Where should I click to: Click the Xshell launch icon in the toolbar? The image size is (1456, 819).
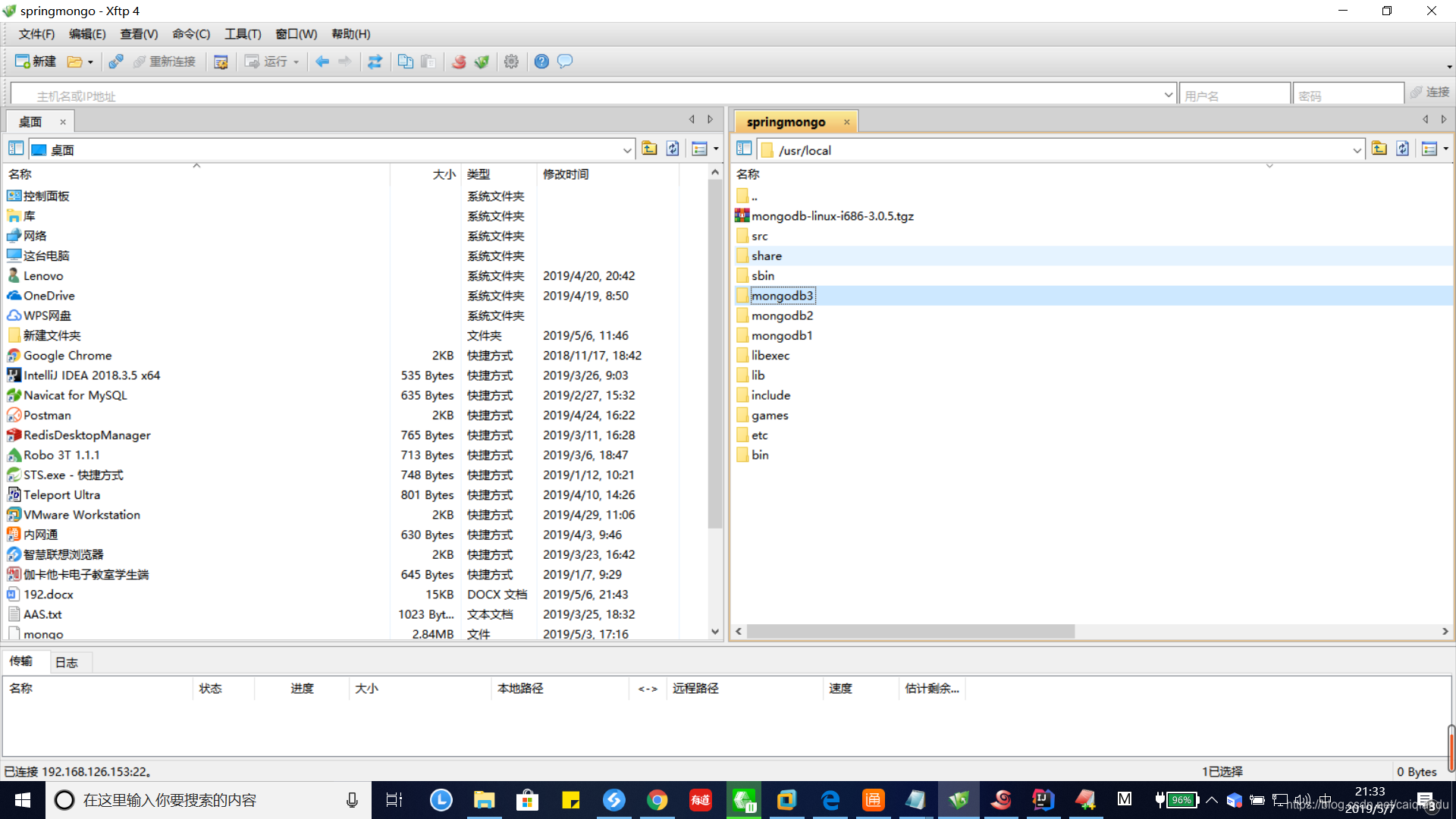click(x=459, y=61)
